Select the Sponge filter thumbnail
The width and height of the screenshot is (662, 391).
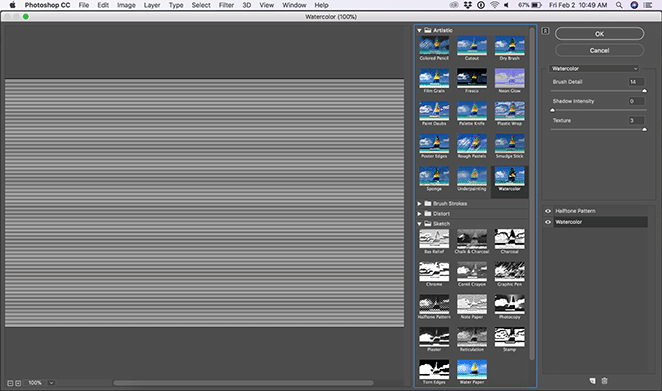434,176
